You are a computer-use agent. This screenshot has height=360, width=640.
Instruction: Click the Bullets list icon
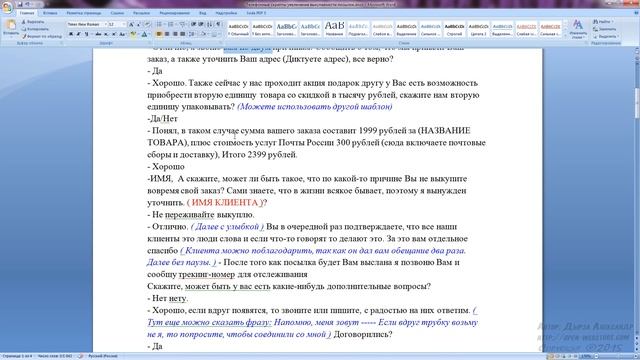(x=160, y=24)
